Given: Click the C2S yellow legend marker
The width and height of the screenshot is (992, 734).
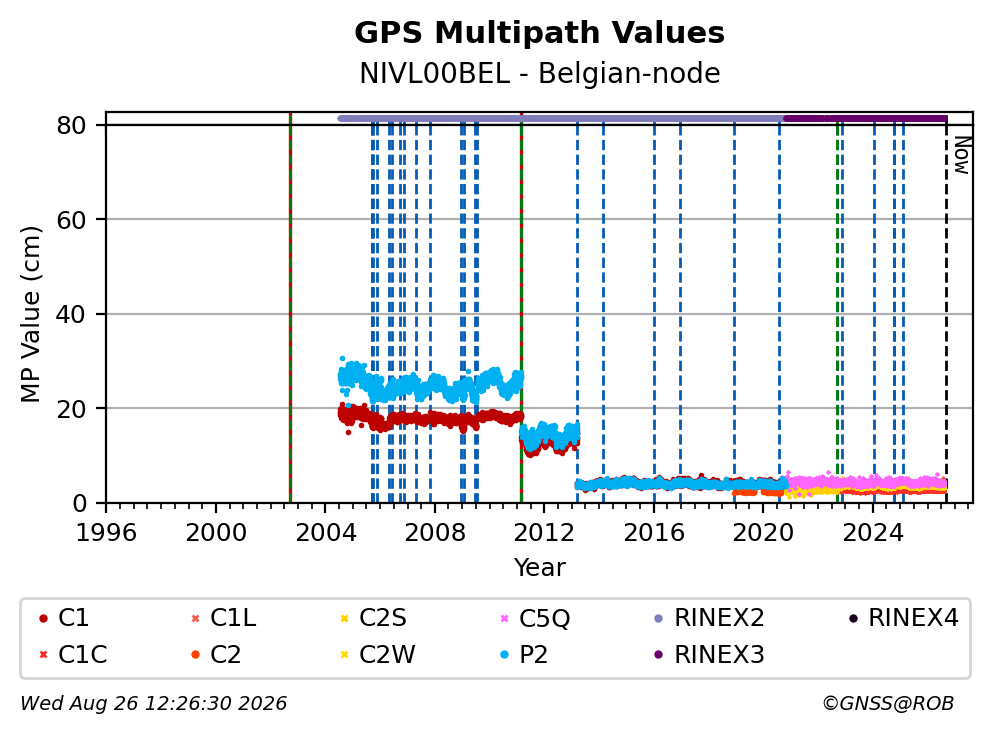Looking at the screenshot, I should 344,618.
